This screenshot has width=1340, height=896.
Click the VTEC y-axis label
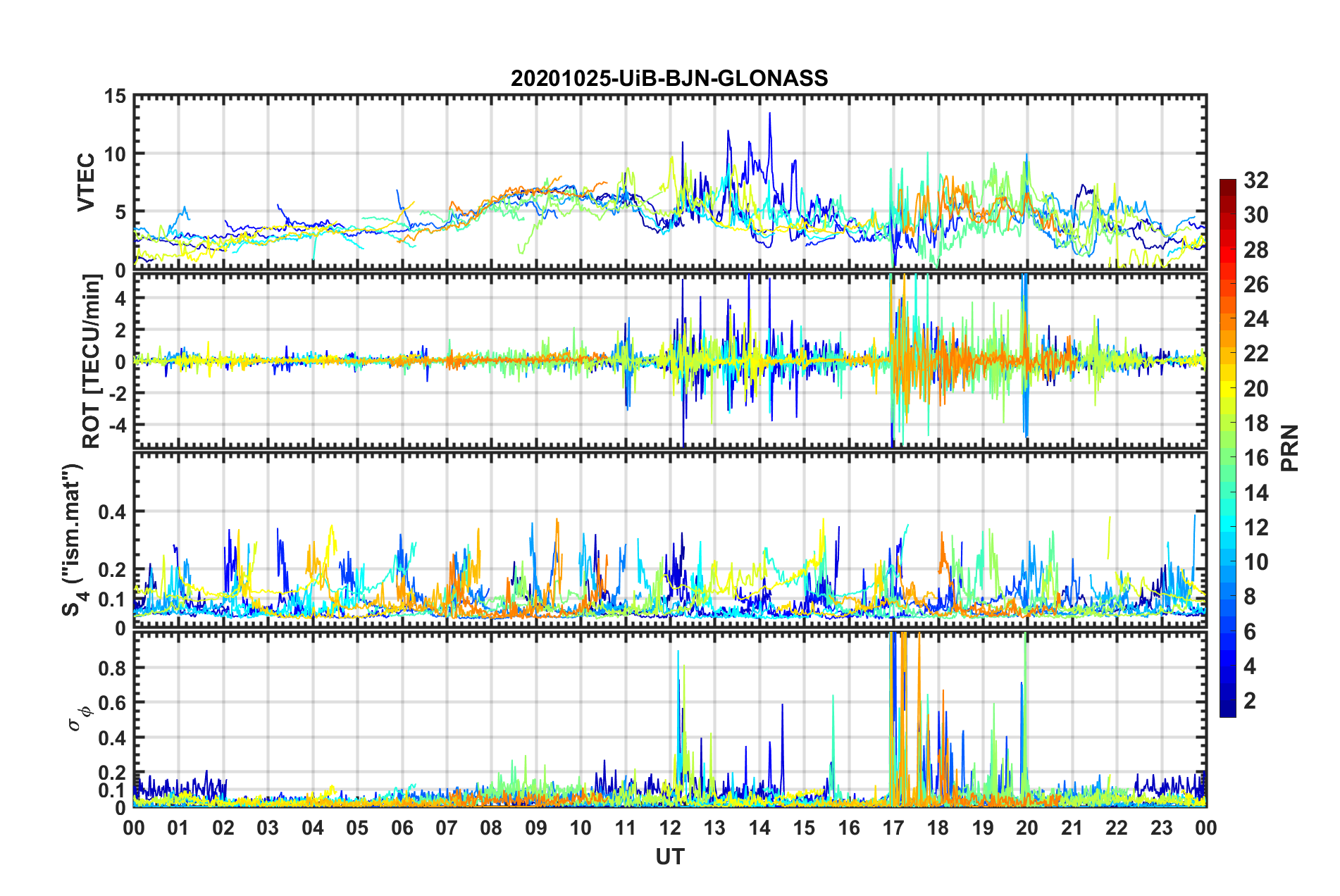tap(86, 182)
